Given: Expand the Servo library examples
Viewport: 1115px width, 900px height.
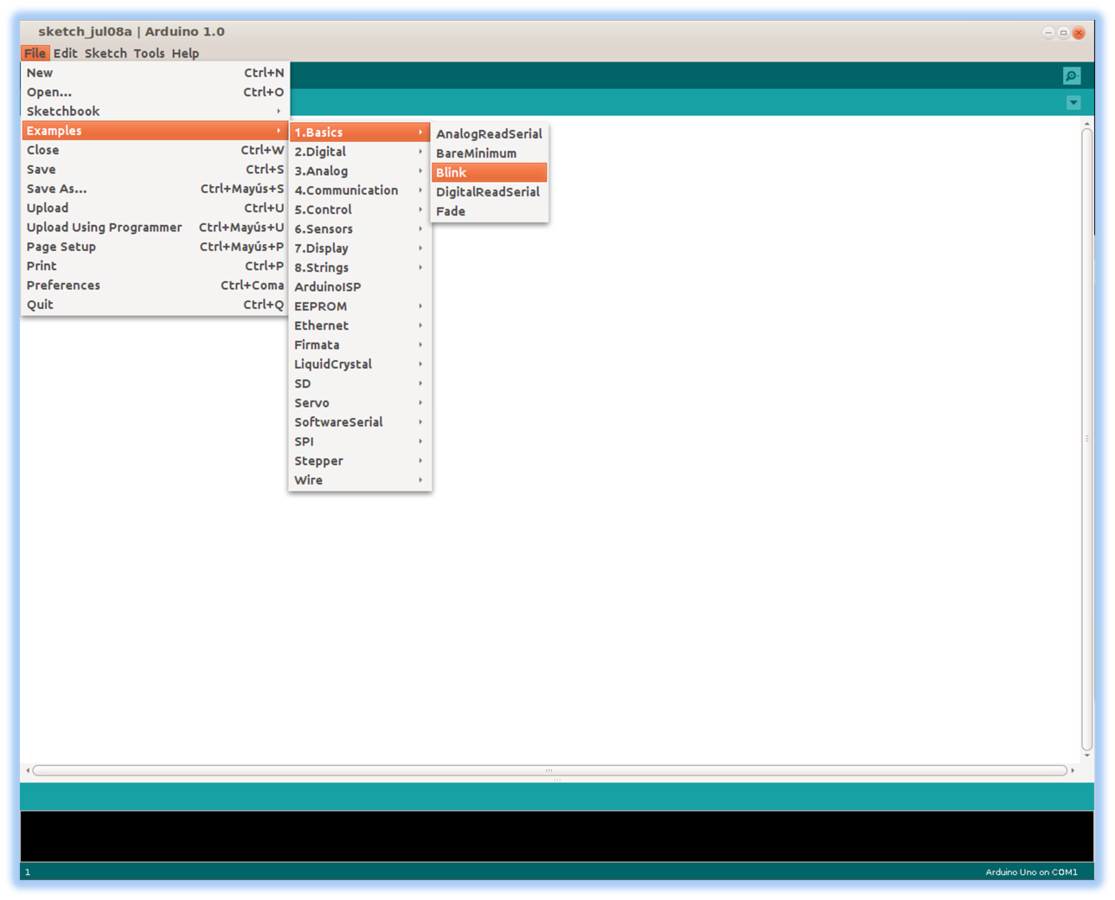Looking at the screenshot, I should click(x=360, y=402).
